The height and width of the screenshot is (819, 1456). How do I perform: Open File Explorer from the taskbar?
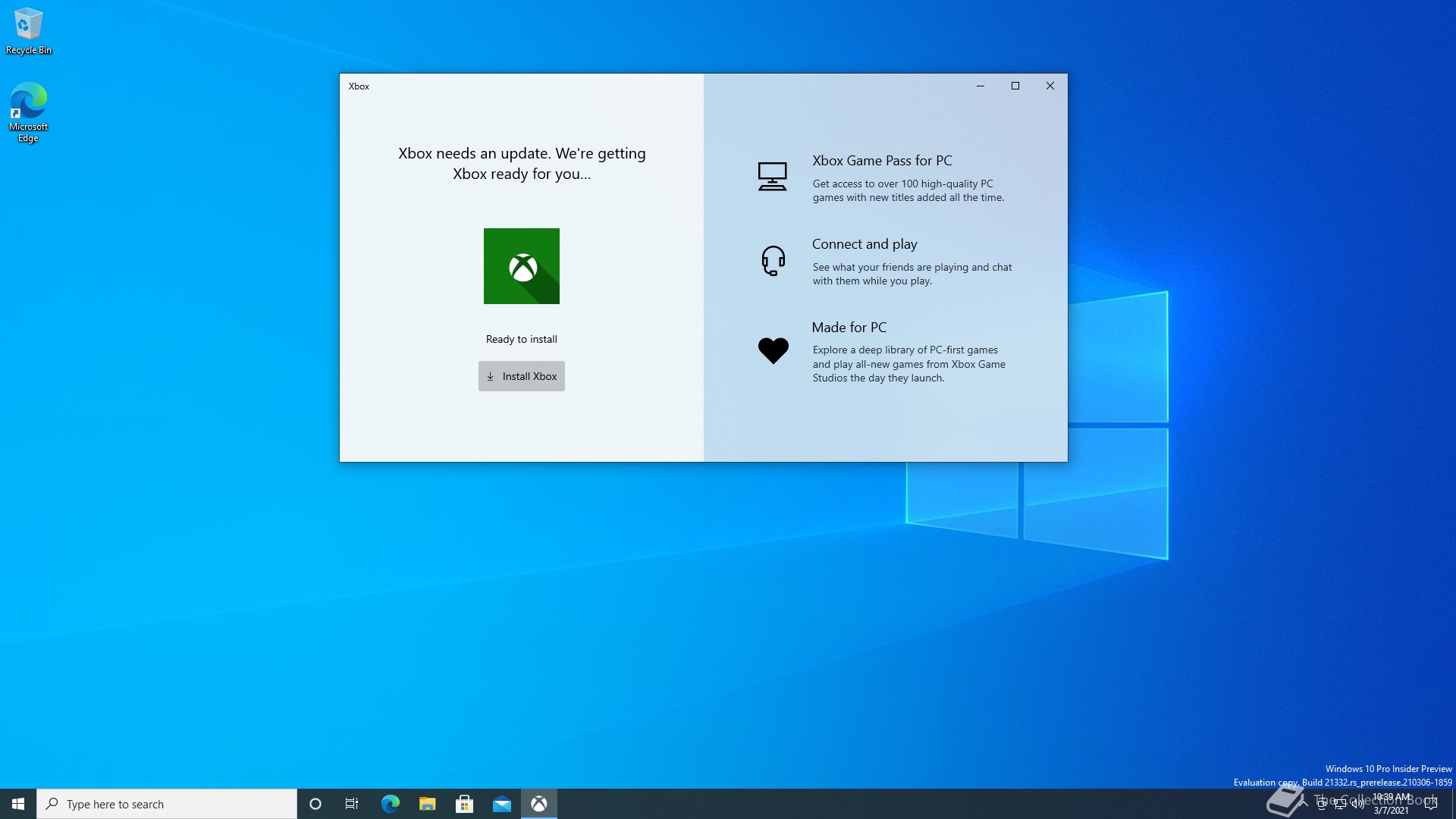click(427, 804)
